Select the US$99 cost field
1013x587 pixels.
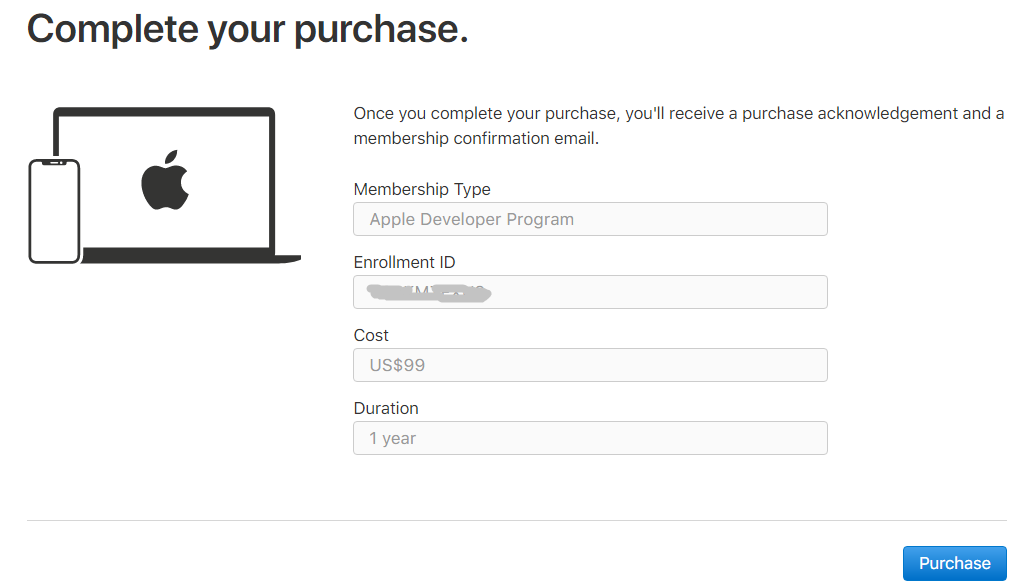590,365
